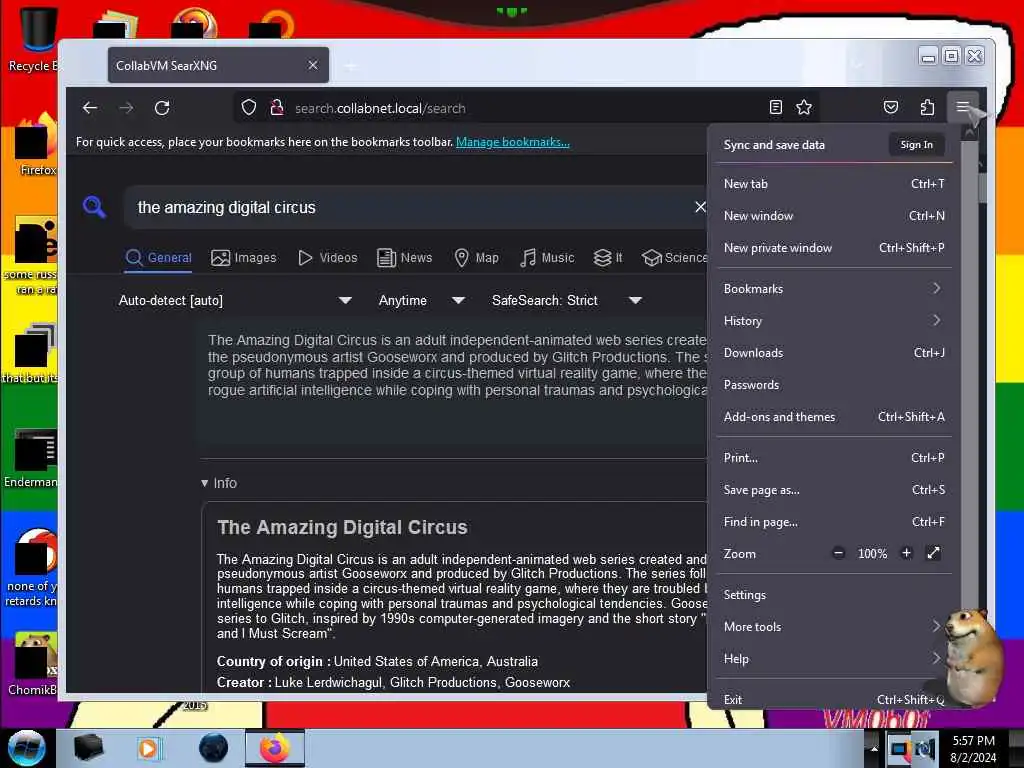The height and width of the screenshot is (768, 1024).
Task: Switch to the IT search tab
Action: [x=608, y=257]
